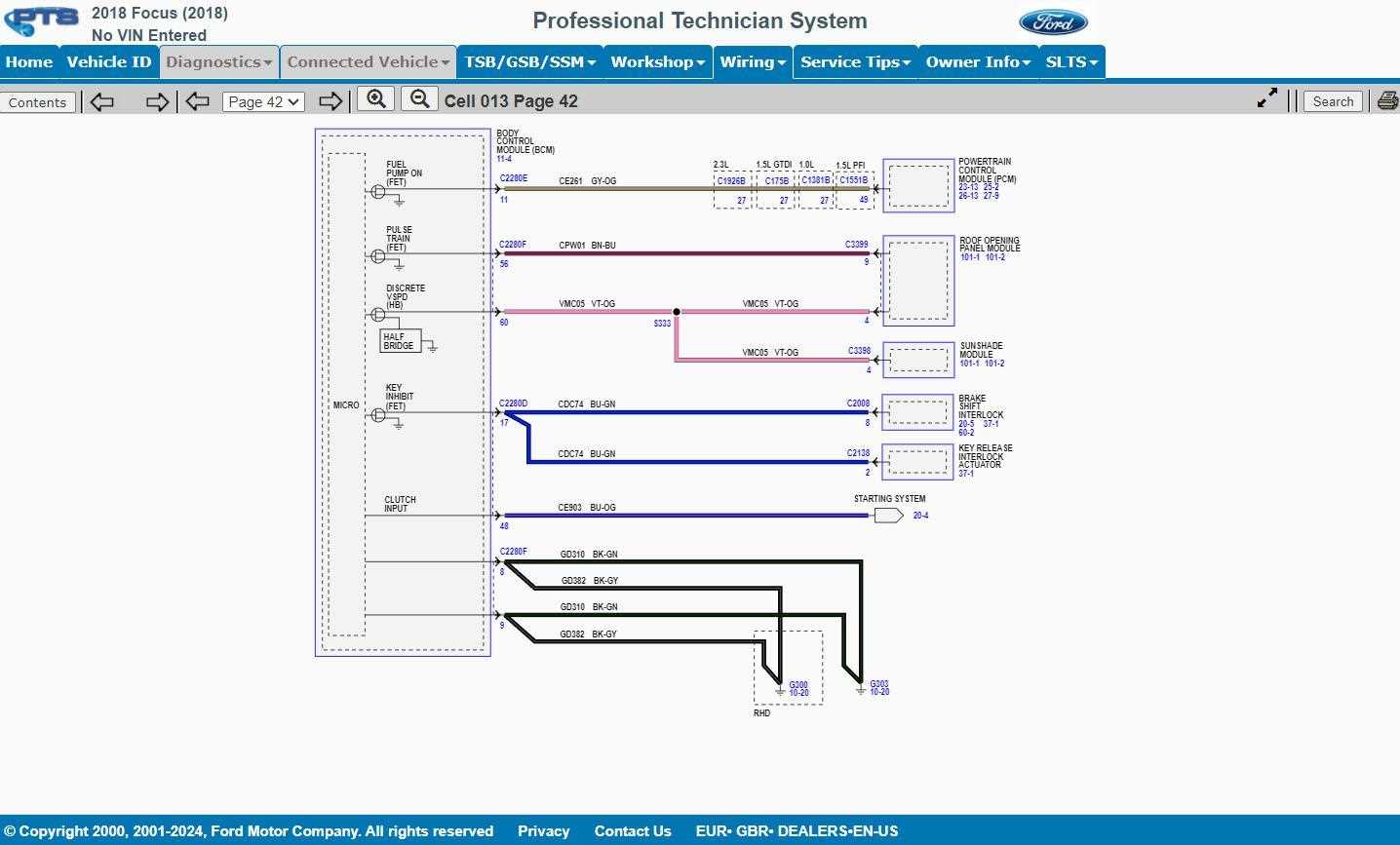1400x845 pixels.
Task: Click the Contents button
Action: 37,102
